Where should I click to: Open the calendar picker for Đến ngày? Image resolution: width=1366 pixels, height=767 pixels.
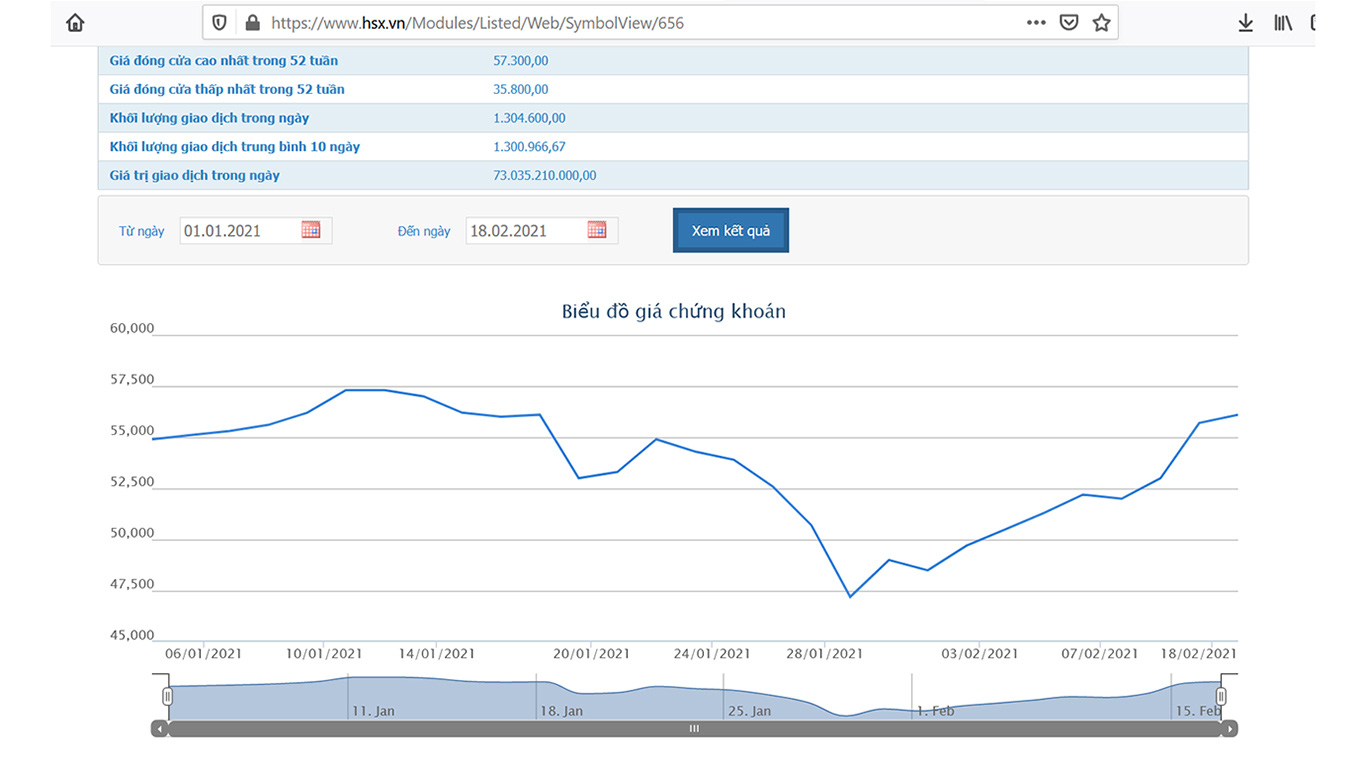coord(597,230)
